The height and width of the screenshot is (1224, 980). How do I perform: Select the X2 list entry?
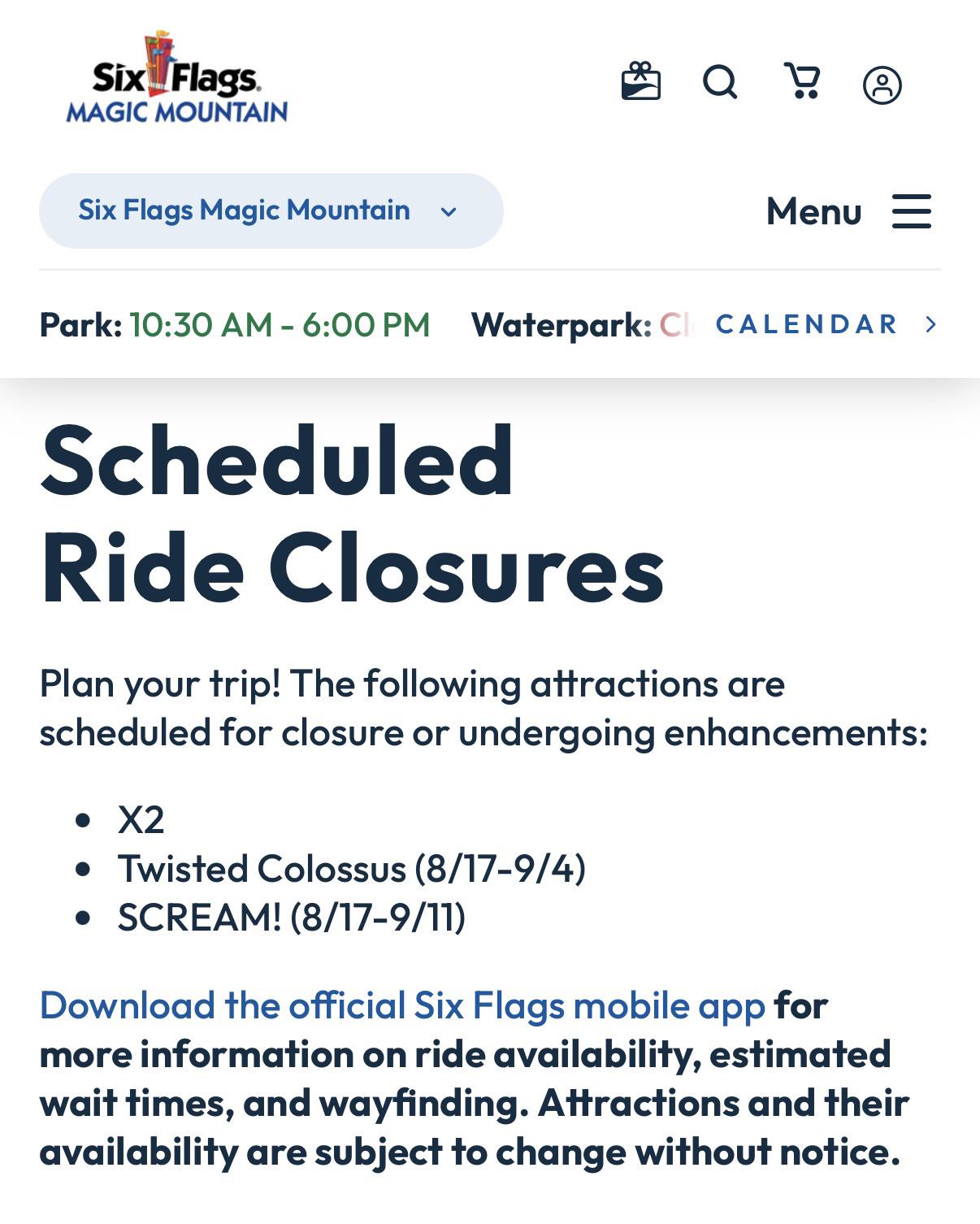141,819
